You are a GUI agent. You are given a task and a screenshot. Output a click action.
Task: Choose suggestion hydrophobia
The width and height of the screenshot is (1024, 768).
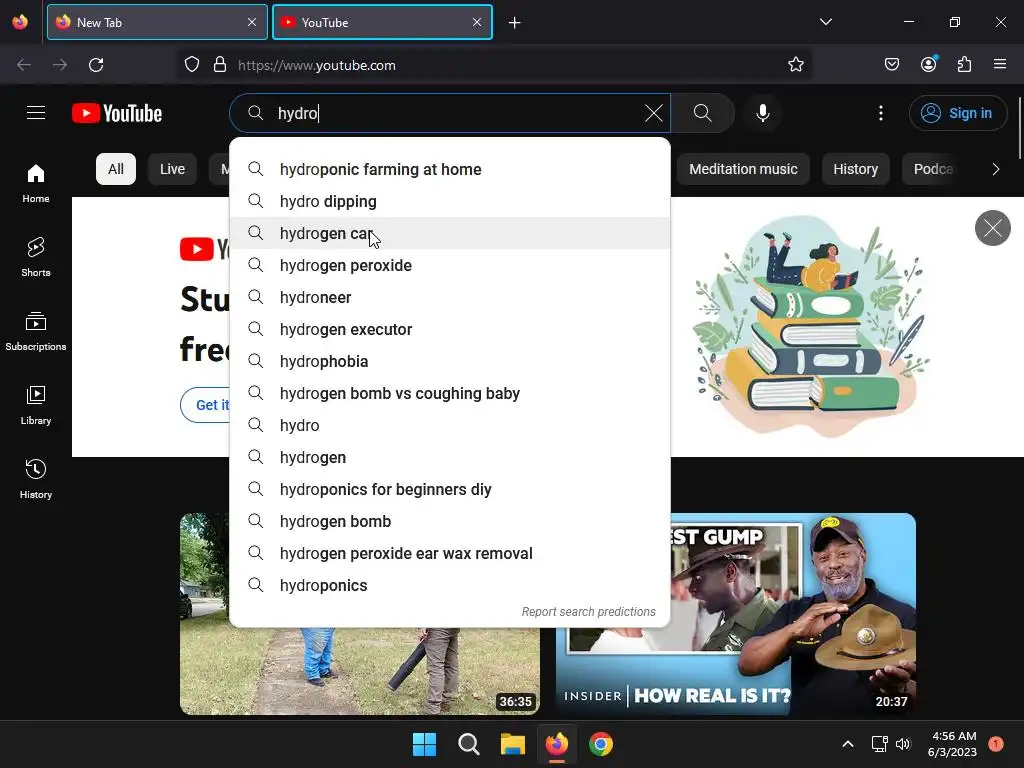(x=450, y=361)
